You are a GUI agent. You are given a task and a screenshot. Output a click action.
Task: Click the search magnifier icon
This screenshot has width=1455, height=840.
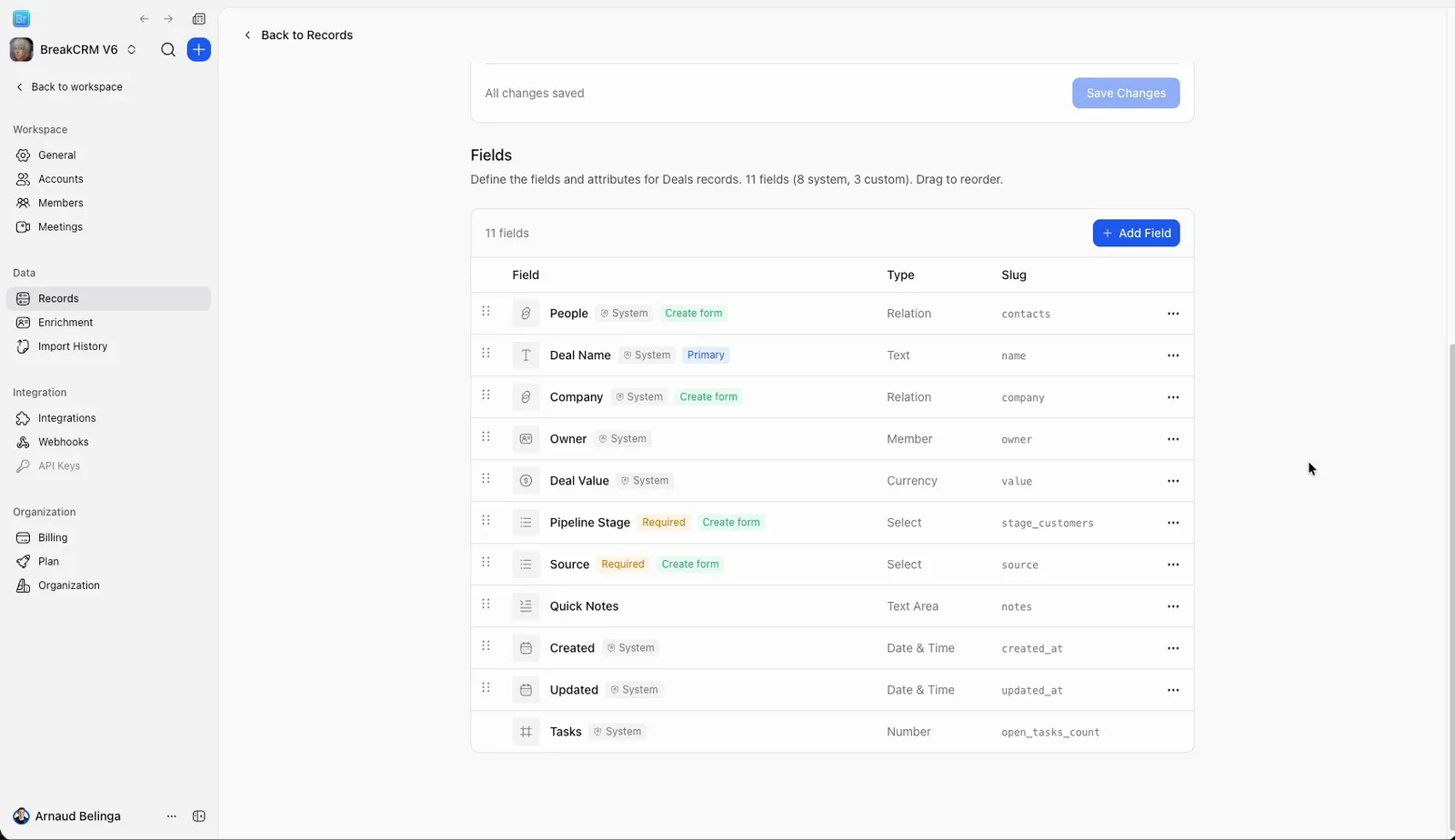tap(168, 50)
